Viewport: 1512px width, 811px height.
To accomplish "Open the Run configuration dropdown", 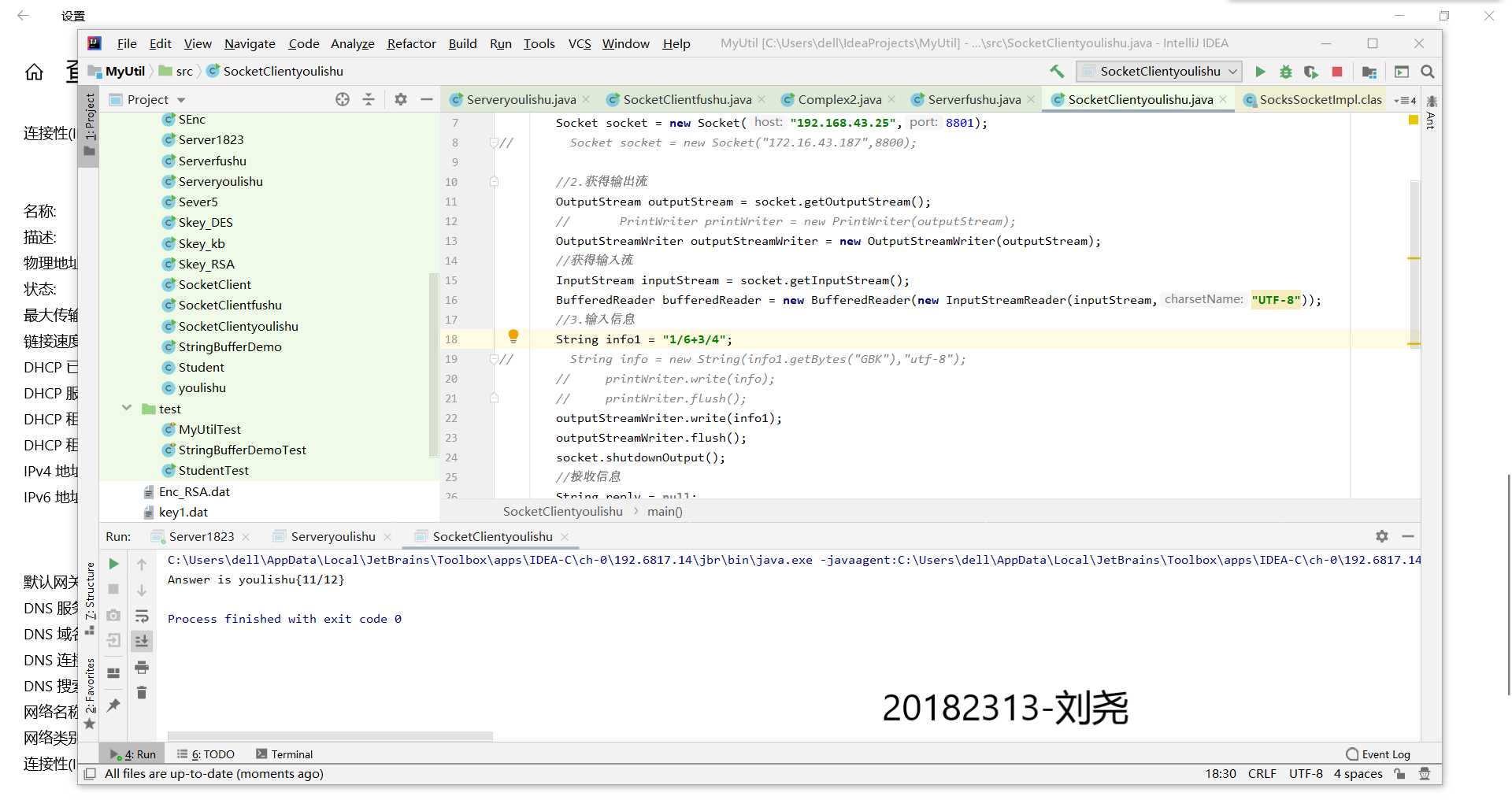I will tap(1159, 72).
